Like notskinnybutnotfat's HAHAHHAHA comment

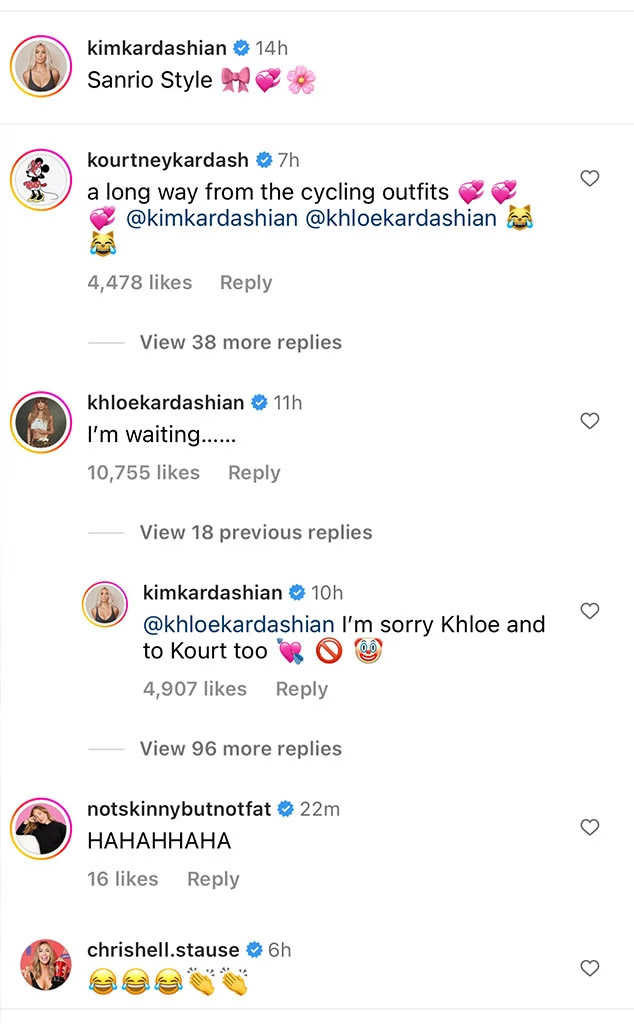point(590,827)
